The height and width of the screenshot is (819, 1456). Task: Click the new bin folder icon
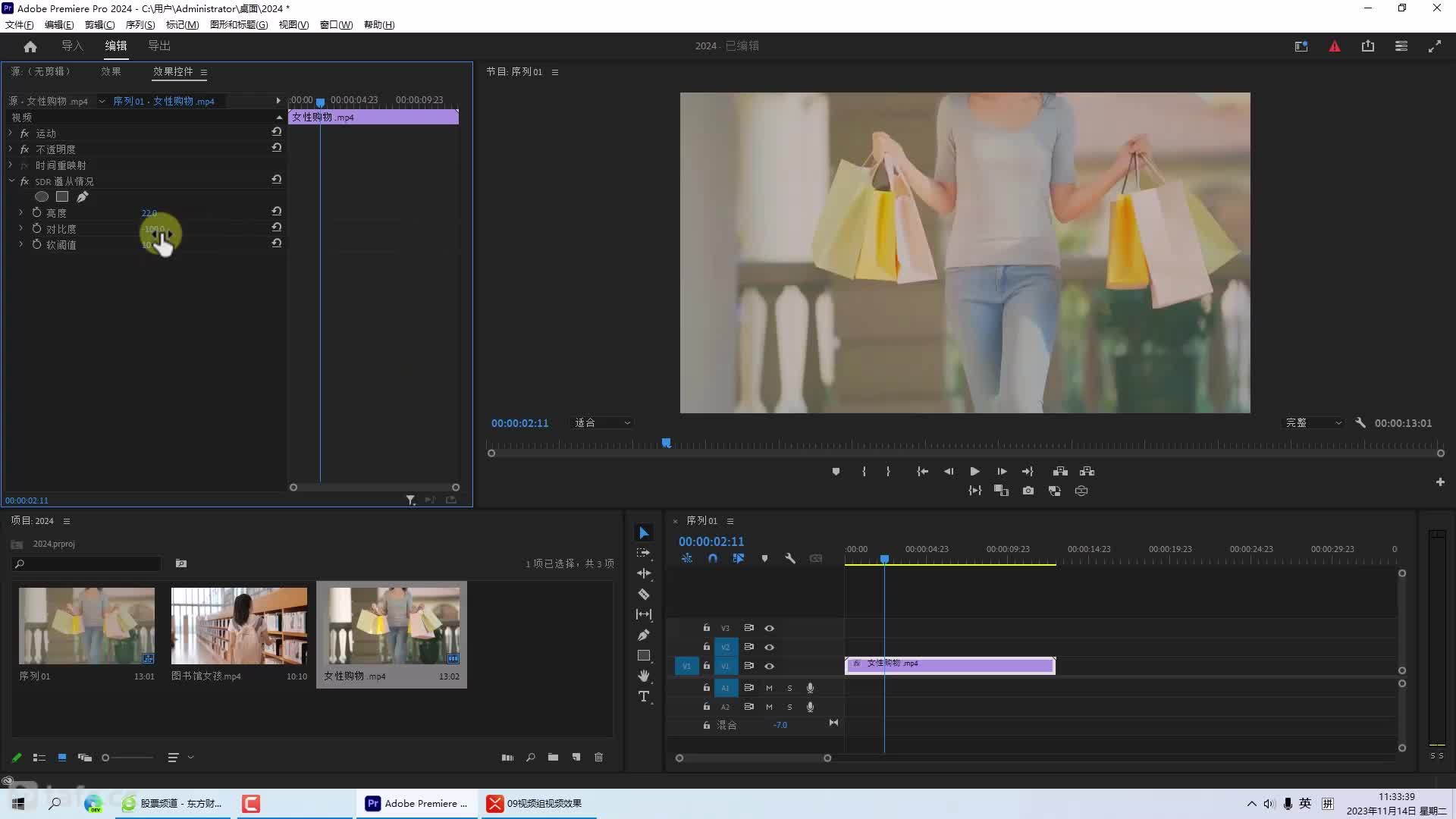554,758
